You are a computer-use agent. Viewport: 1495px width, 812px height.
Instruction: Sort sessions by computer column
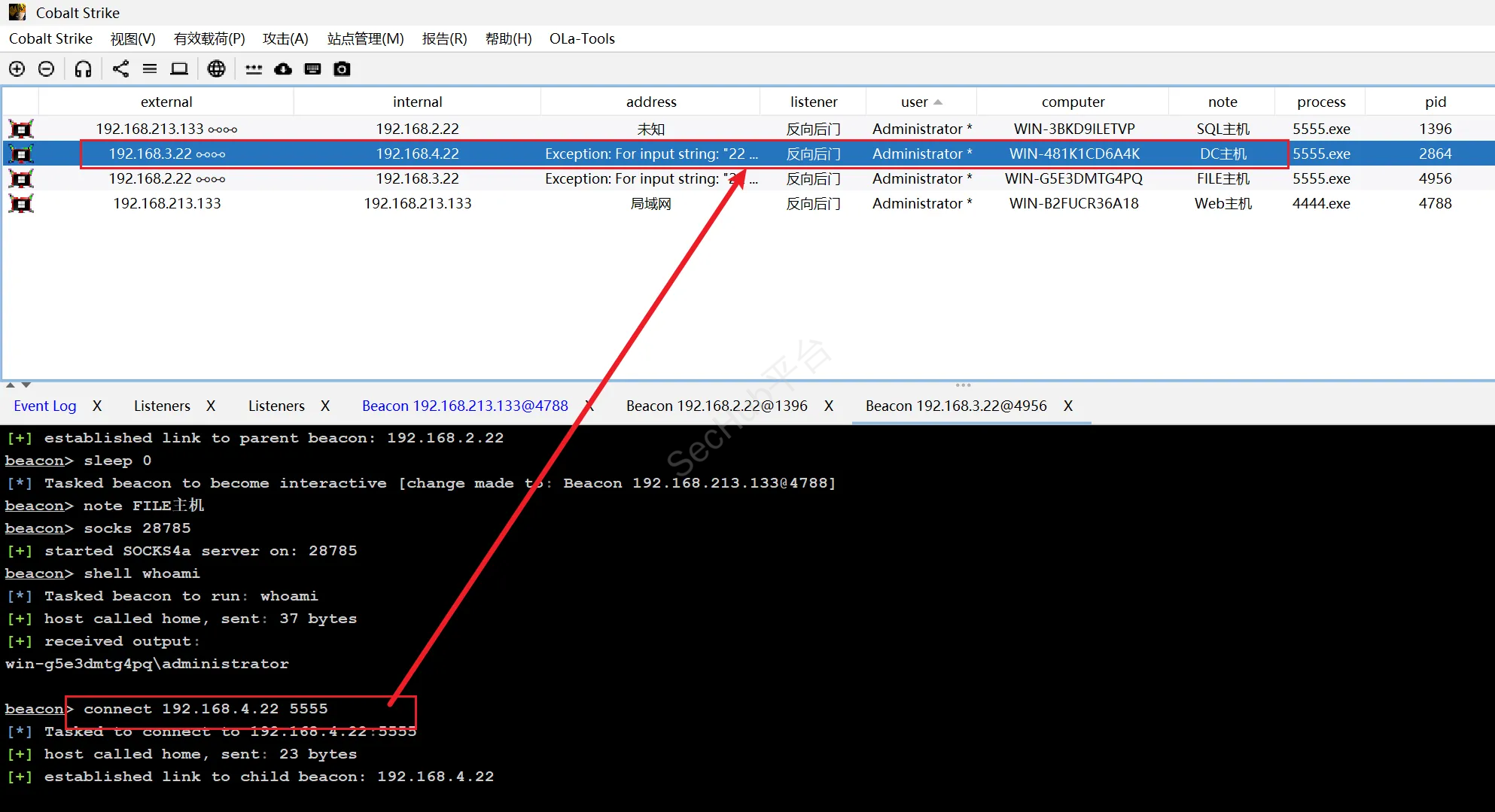tap(1073, 102)
